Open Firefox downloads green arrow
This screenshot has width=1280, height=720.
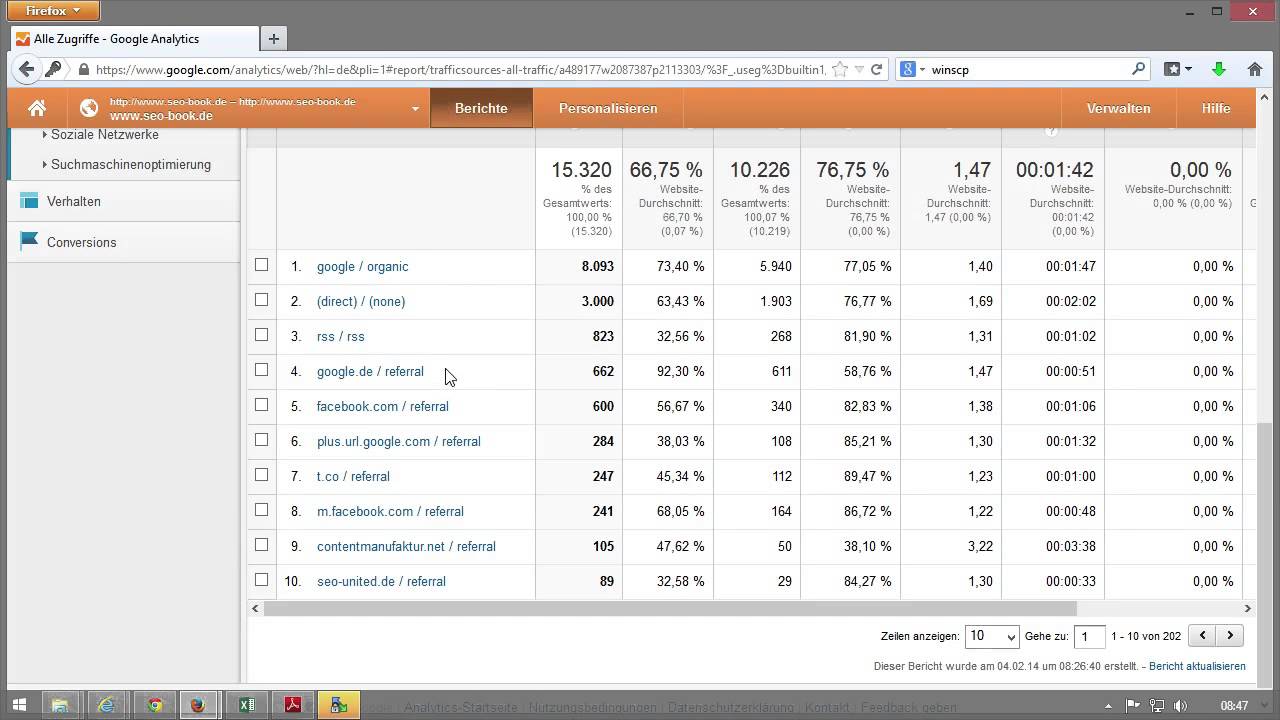click(1218, 69)
